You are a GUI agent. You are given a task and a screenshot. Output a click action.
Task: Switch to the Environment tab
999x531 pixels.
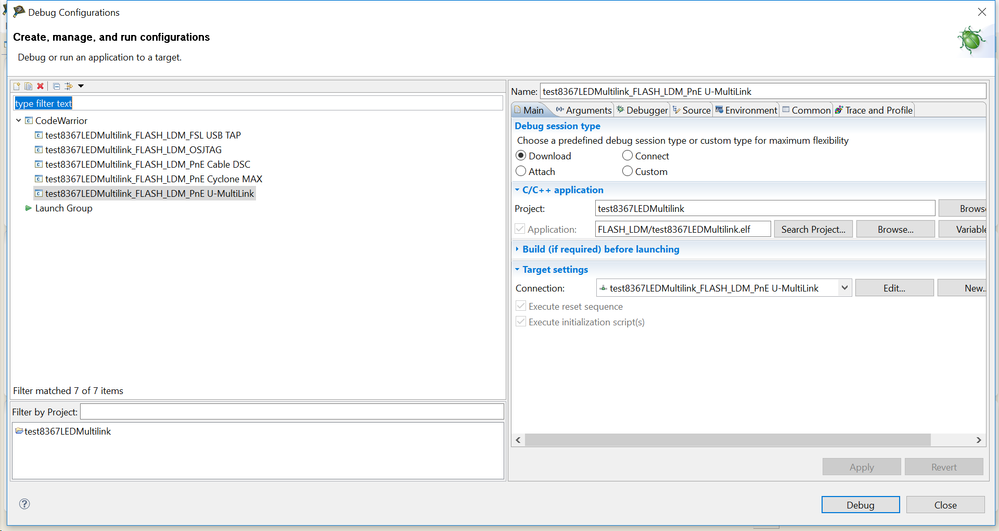coord(746,110)
